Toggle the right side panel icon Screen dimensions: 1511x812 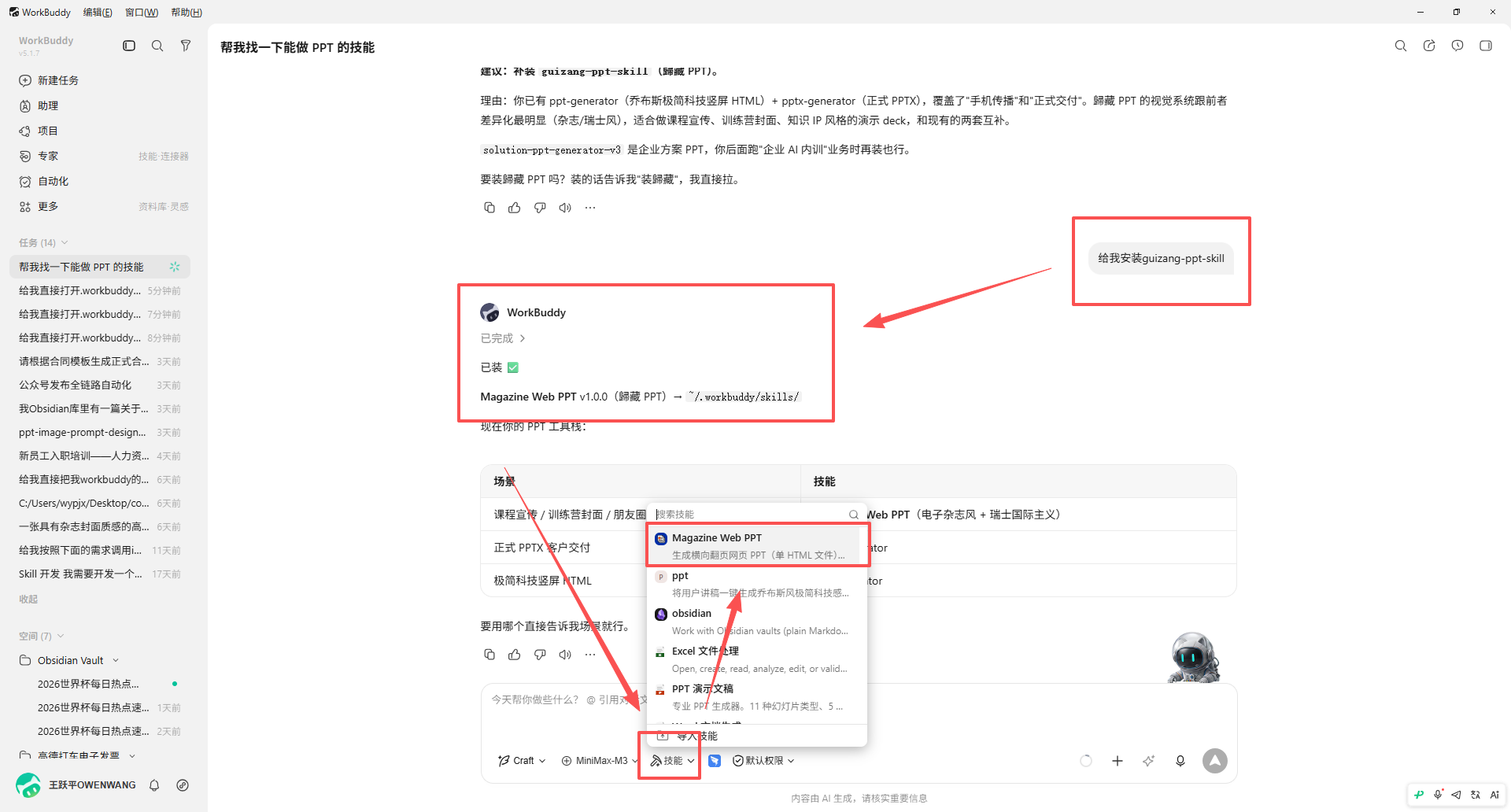[1486, 46]
